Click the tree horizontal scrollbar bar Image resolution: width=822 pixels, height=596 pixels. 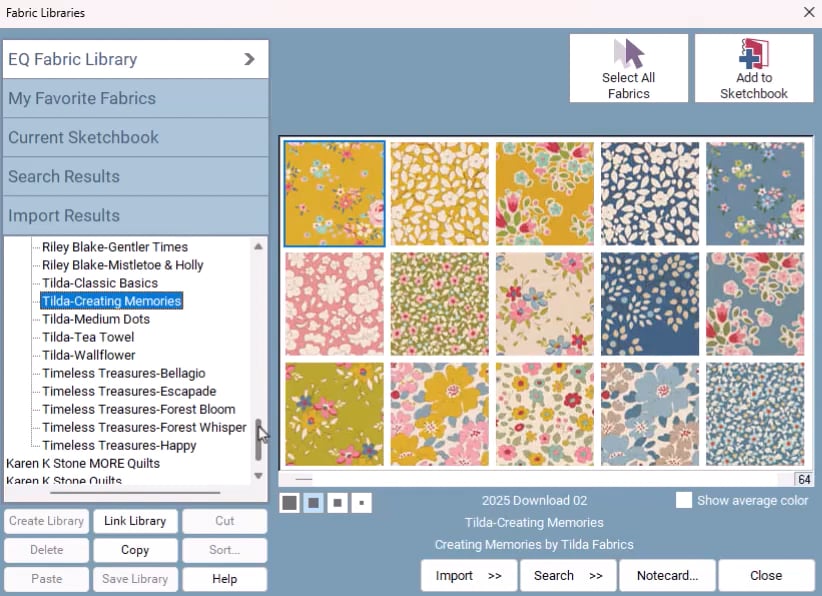[x=135, y=493]
